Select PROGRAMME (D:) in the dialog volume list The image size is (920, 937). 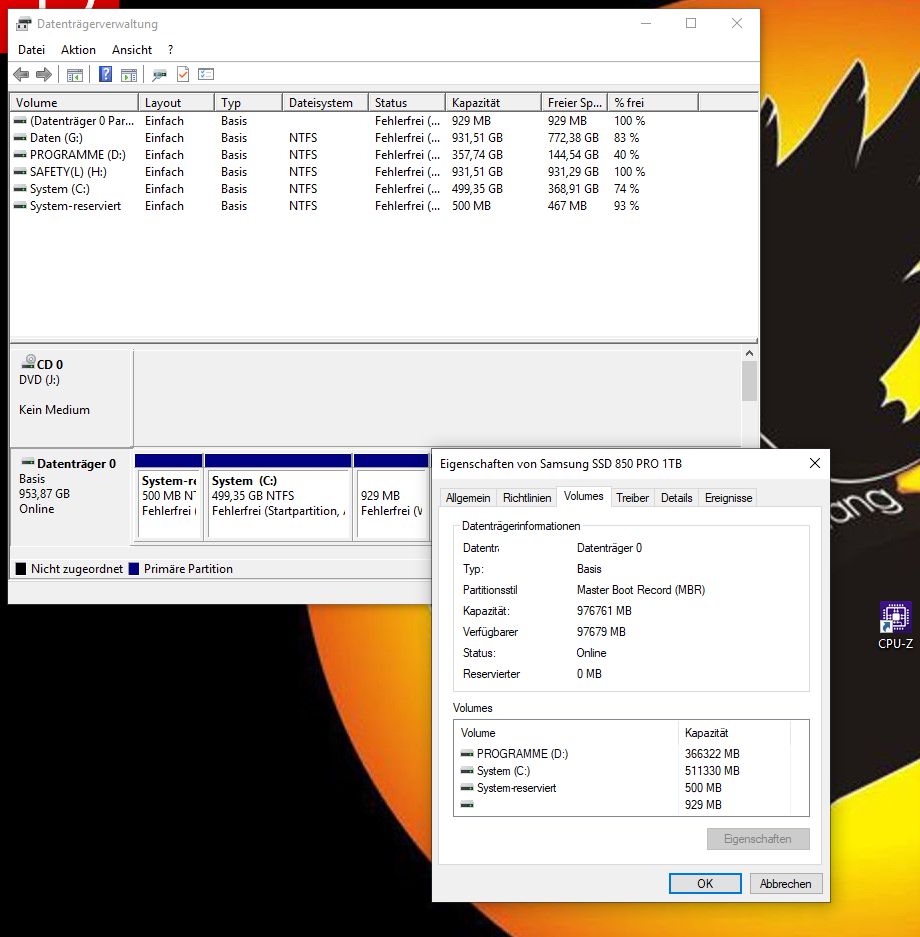pyautogui.click(x=626, y=754)
